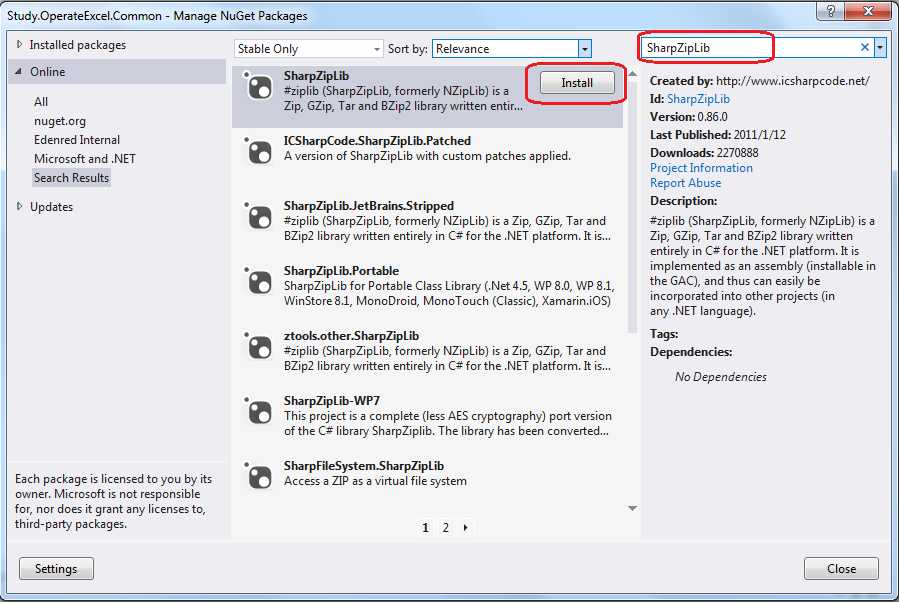Viewport: 899px width, 604px height.
Task: Click the ICSharpCode.SharpZipLib.Patched package icon
Action: 259,152
